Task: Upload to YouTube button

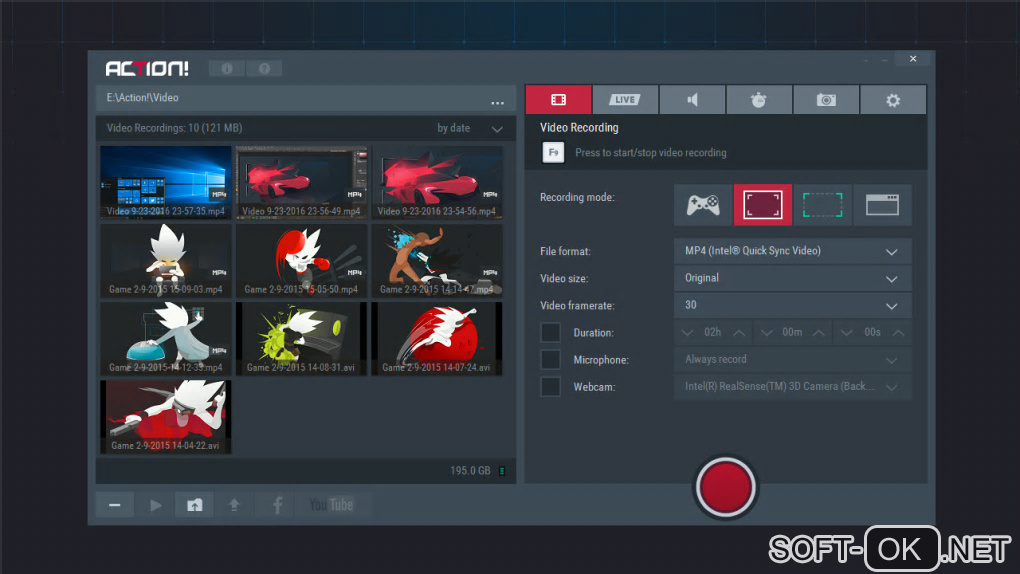Action: [x=331, y=505]
